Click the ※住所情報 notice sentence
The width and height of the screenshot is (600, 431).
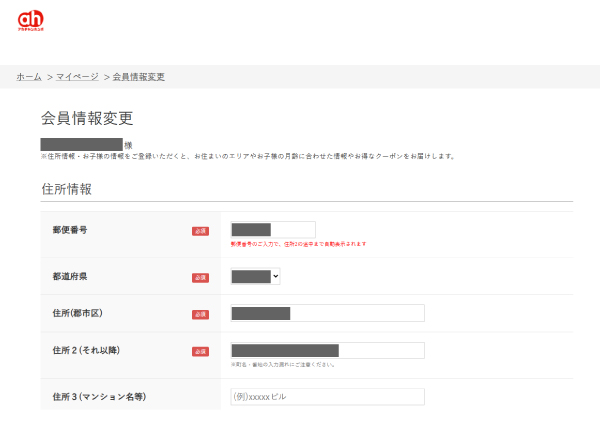pos(248,156)
